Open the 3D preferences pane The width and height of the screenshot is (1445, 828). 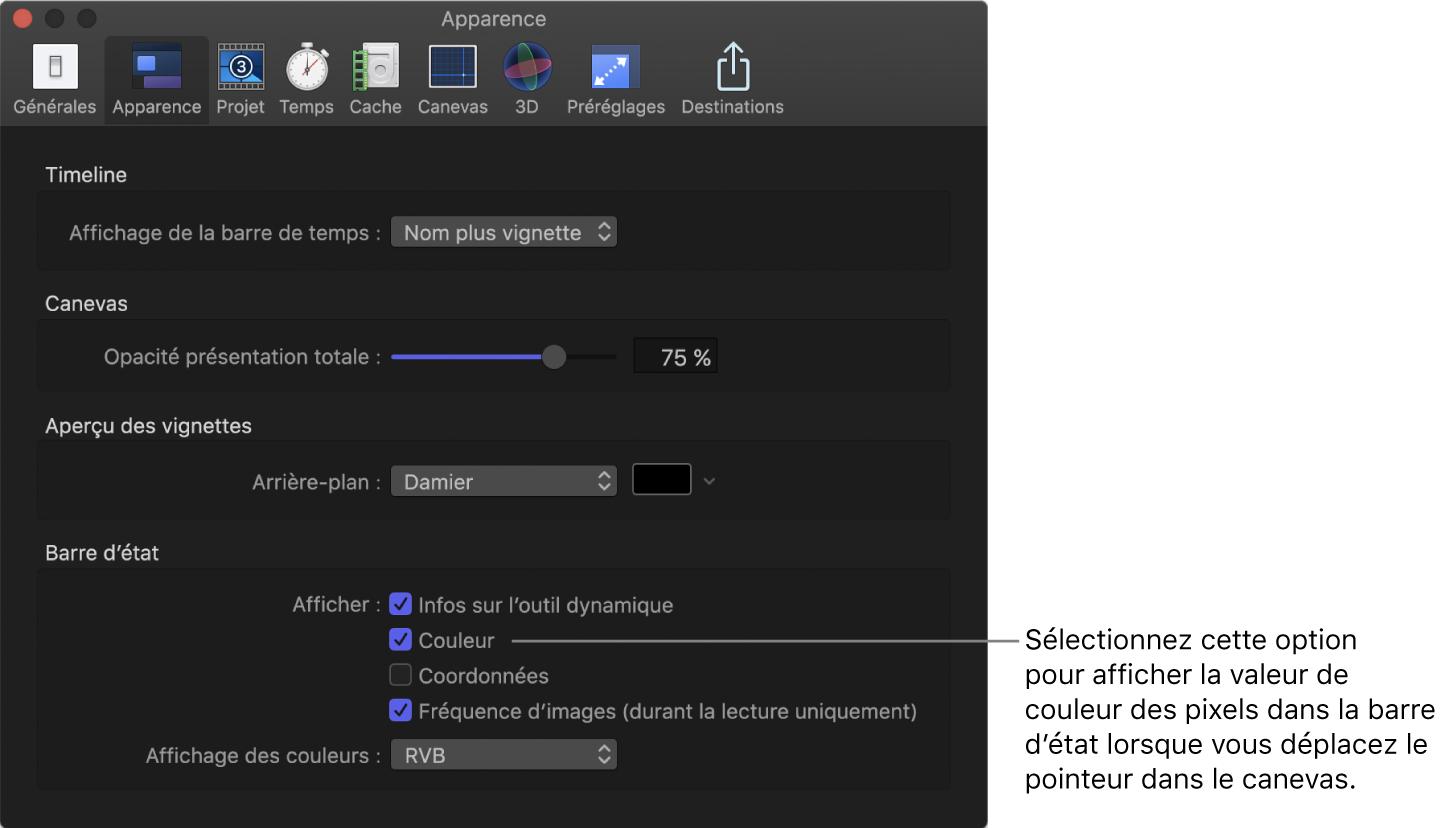[526, 80]
